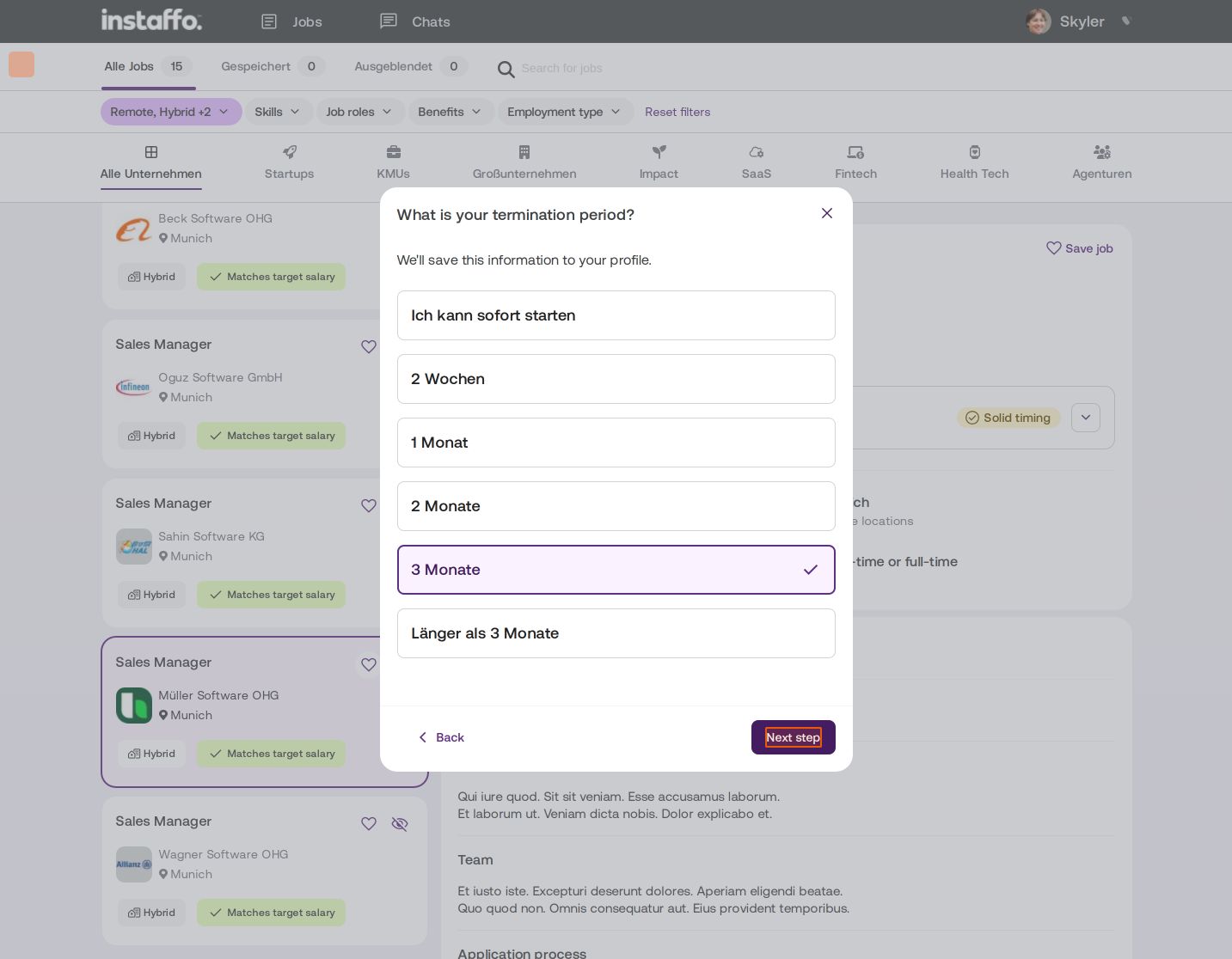Close the termination period dialog
Viewport: 1232px width, 959px height.
(827, 213)
